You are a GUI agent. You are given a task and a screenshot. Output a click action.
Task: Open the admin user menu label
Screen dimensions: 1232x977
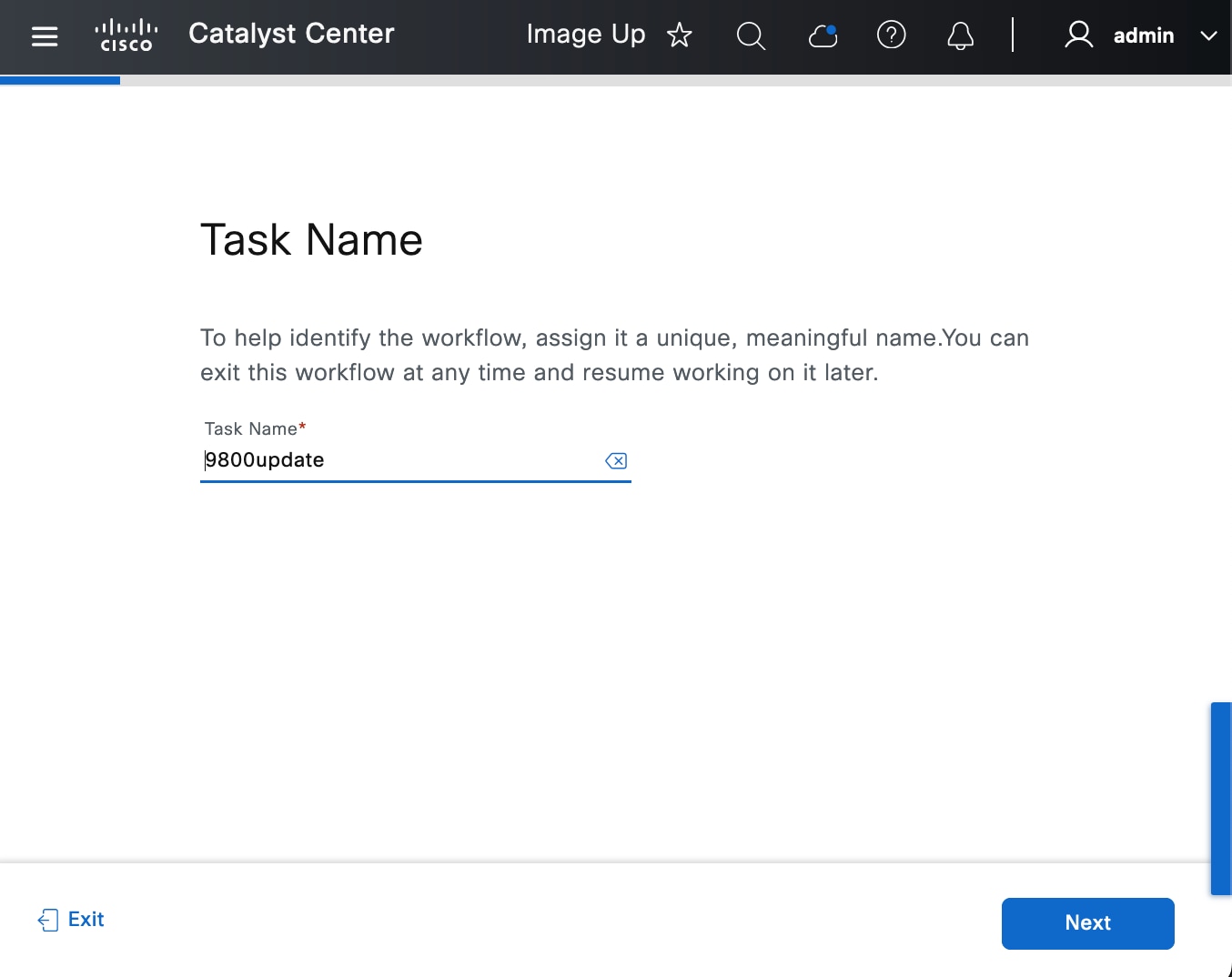pyautogui.click(x=1143, y=36)
